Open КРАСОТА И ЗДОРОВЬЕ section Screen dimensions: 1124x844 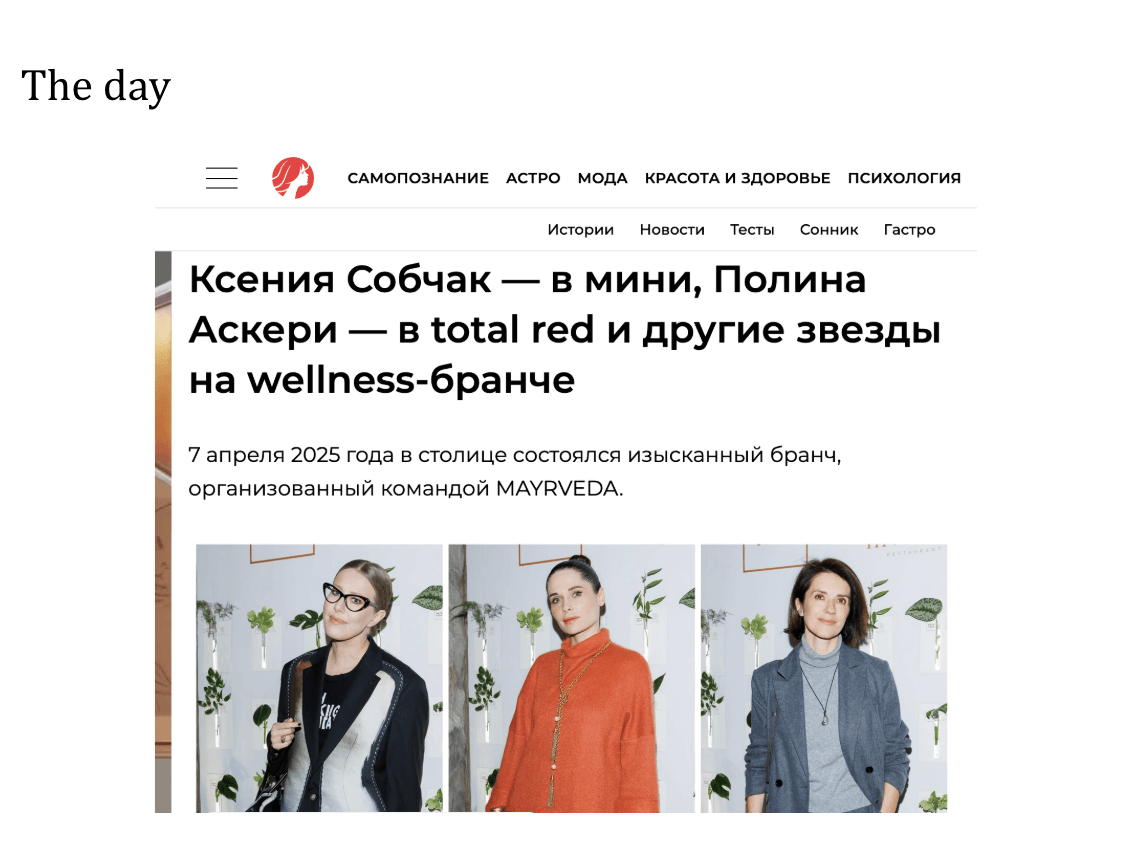[737, 178]
